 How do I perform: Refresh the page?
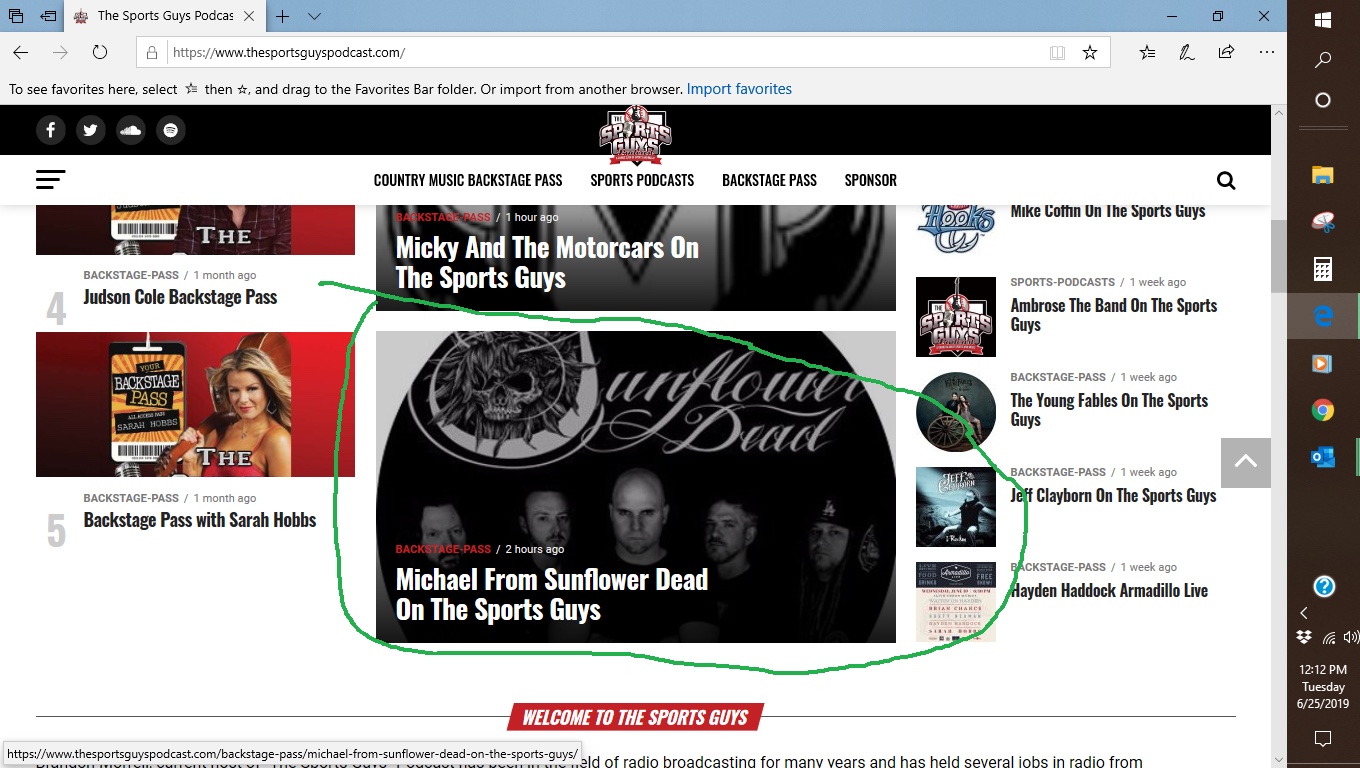coord(100,52)
